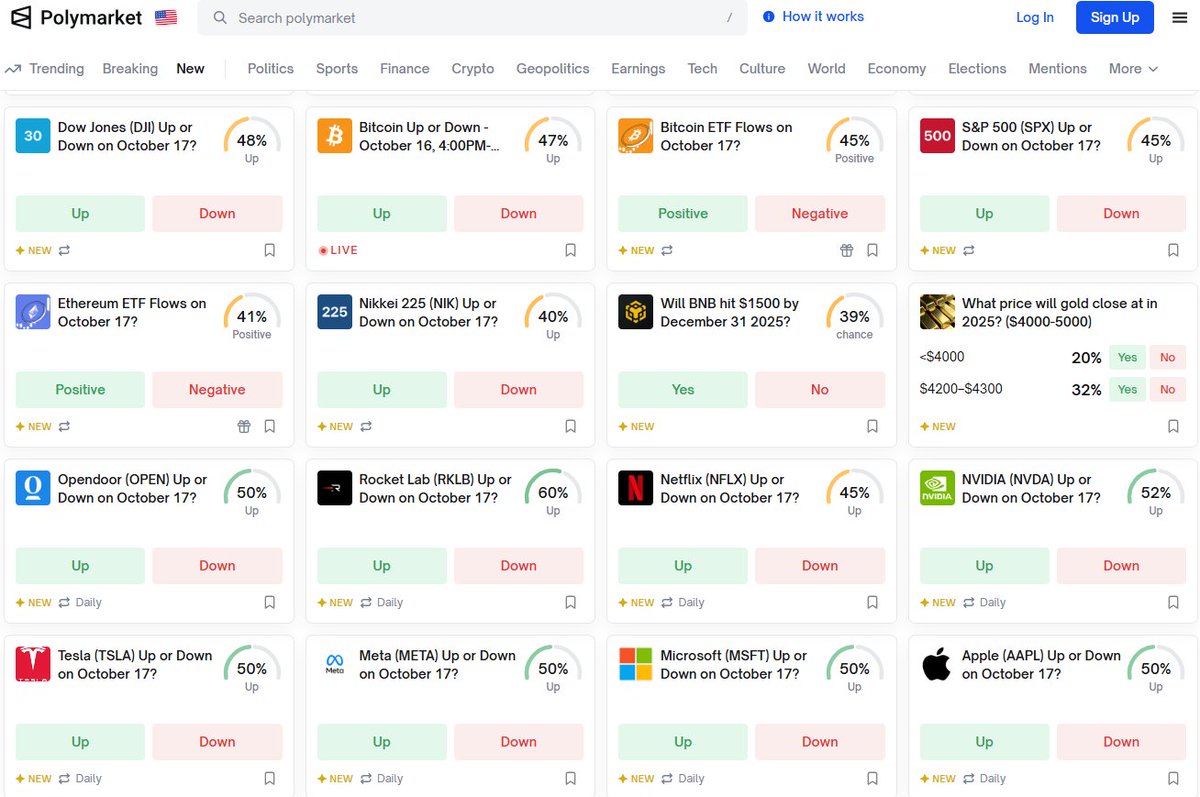This screenshot has width=1200, height=797.
Task: Open the Trending tab
Action: click(45, 68)
